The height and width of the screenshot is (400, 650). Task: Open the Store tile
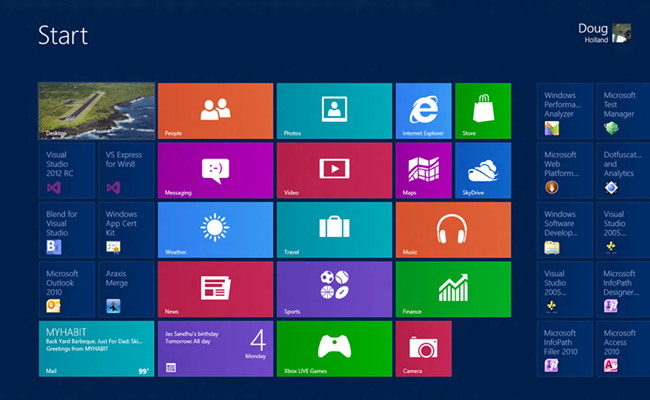482,110
